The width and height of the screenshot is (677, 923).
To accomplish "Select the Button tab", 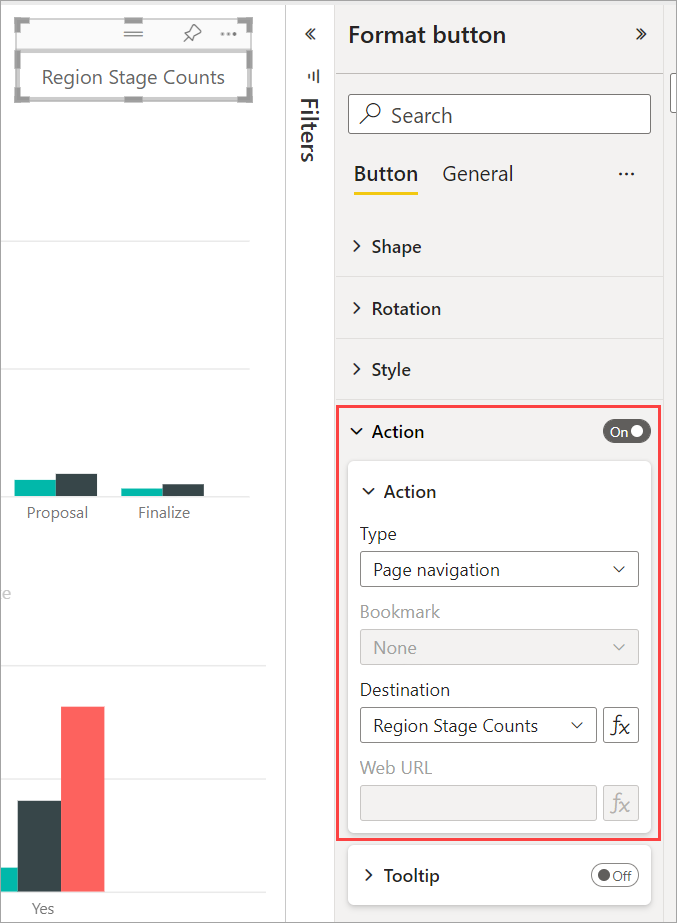I will pyautogui.click(x=385, y=173).
